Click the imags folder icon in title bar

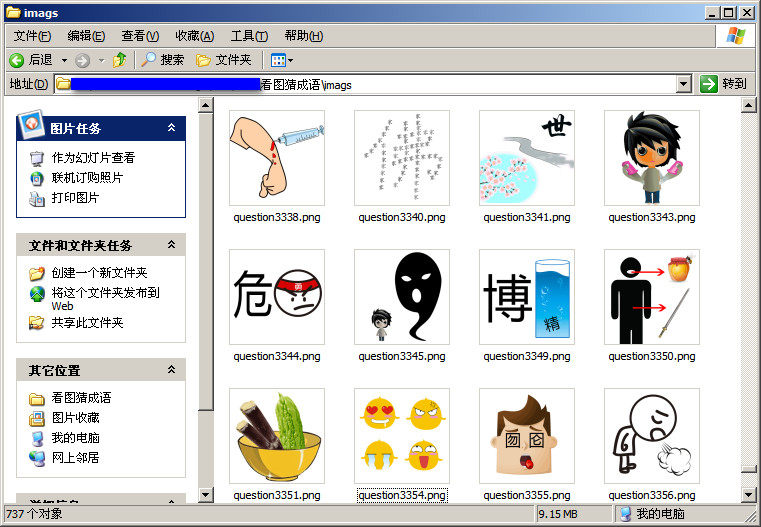(x=13, y=13)
